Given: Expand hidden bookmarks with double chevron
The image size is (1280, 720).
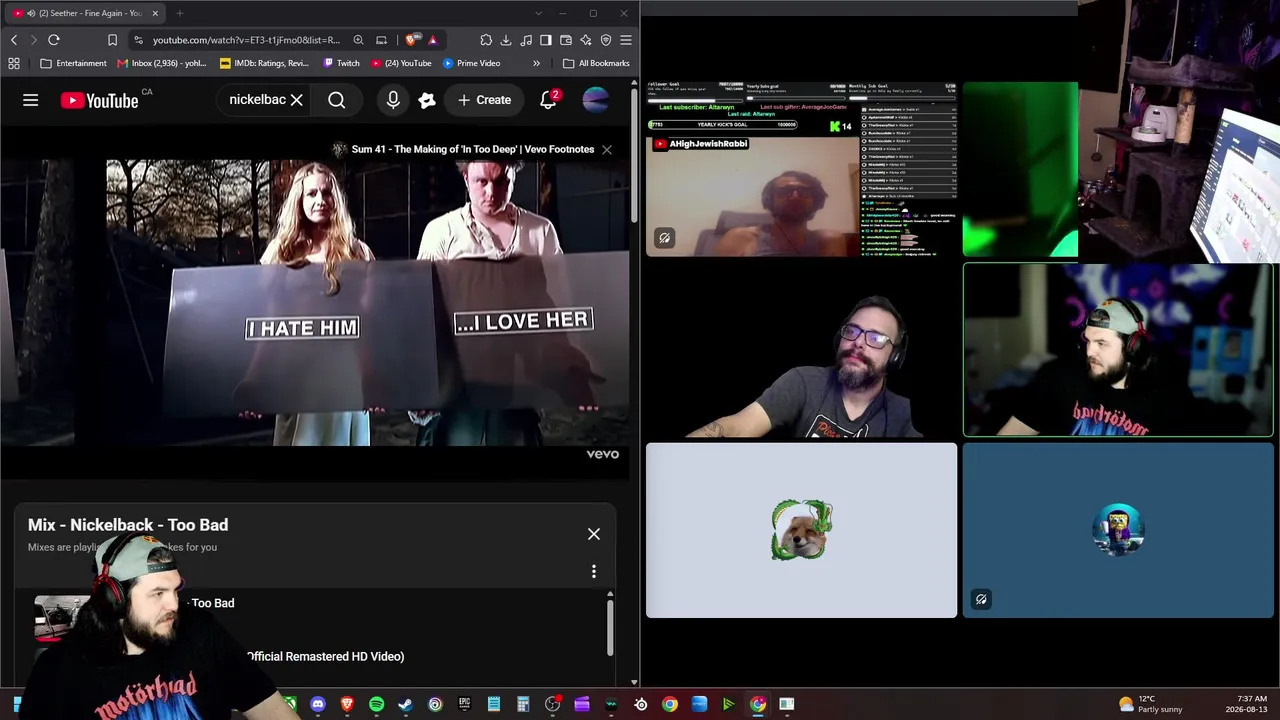Looking at the screenshot, I should (x=536, y=63).
